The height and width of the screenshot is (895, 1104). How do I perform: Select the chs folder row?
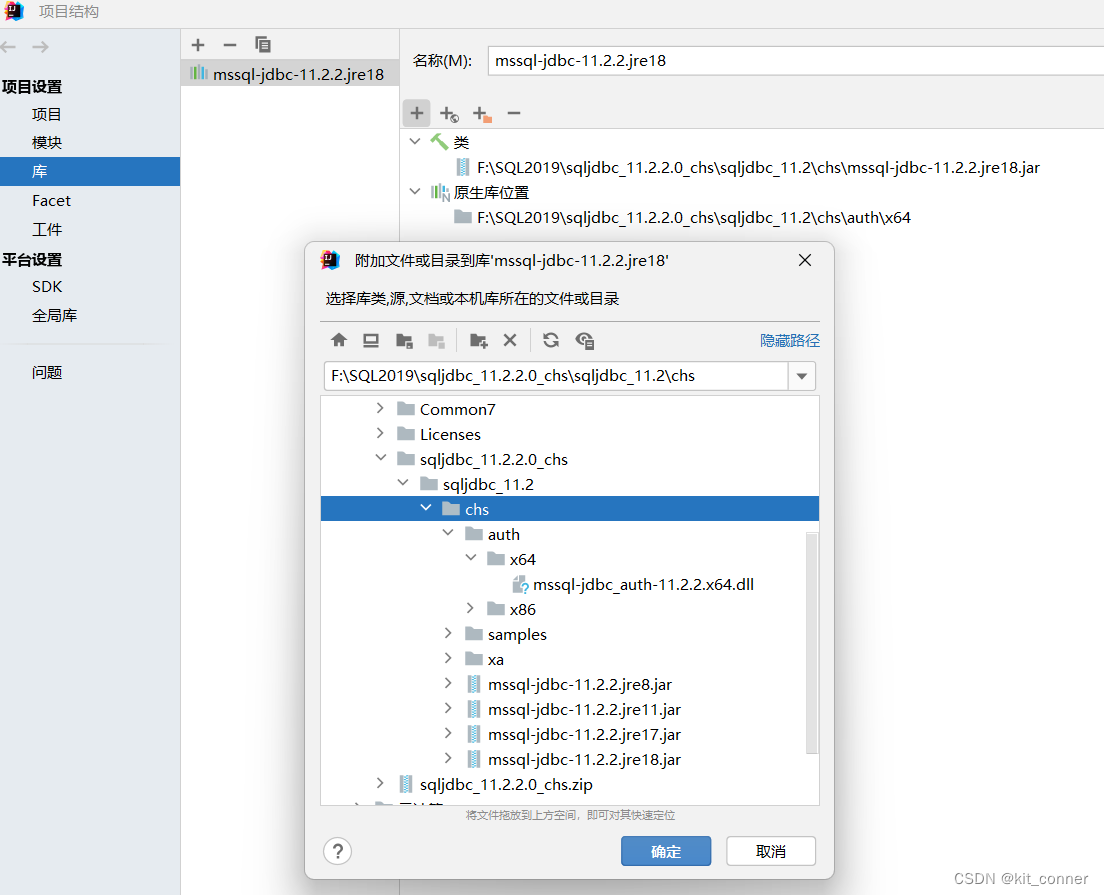570,509
